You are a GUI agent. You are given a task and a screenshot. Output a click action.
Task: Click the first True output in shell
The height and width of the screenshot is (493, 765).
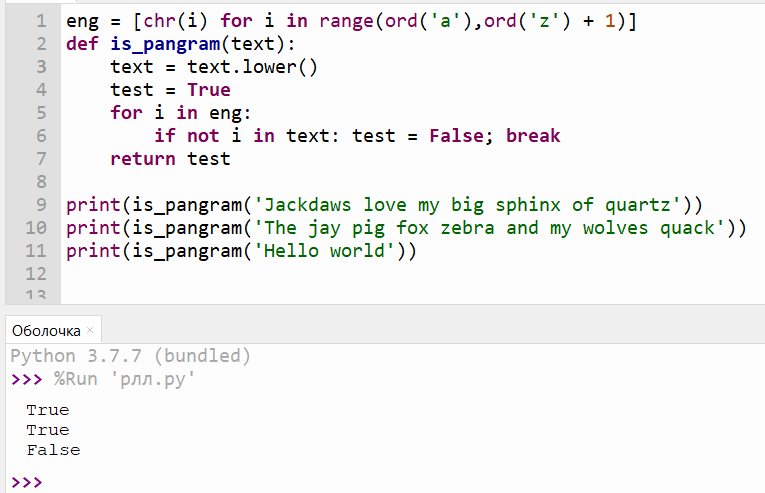(48, 410)
